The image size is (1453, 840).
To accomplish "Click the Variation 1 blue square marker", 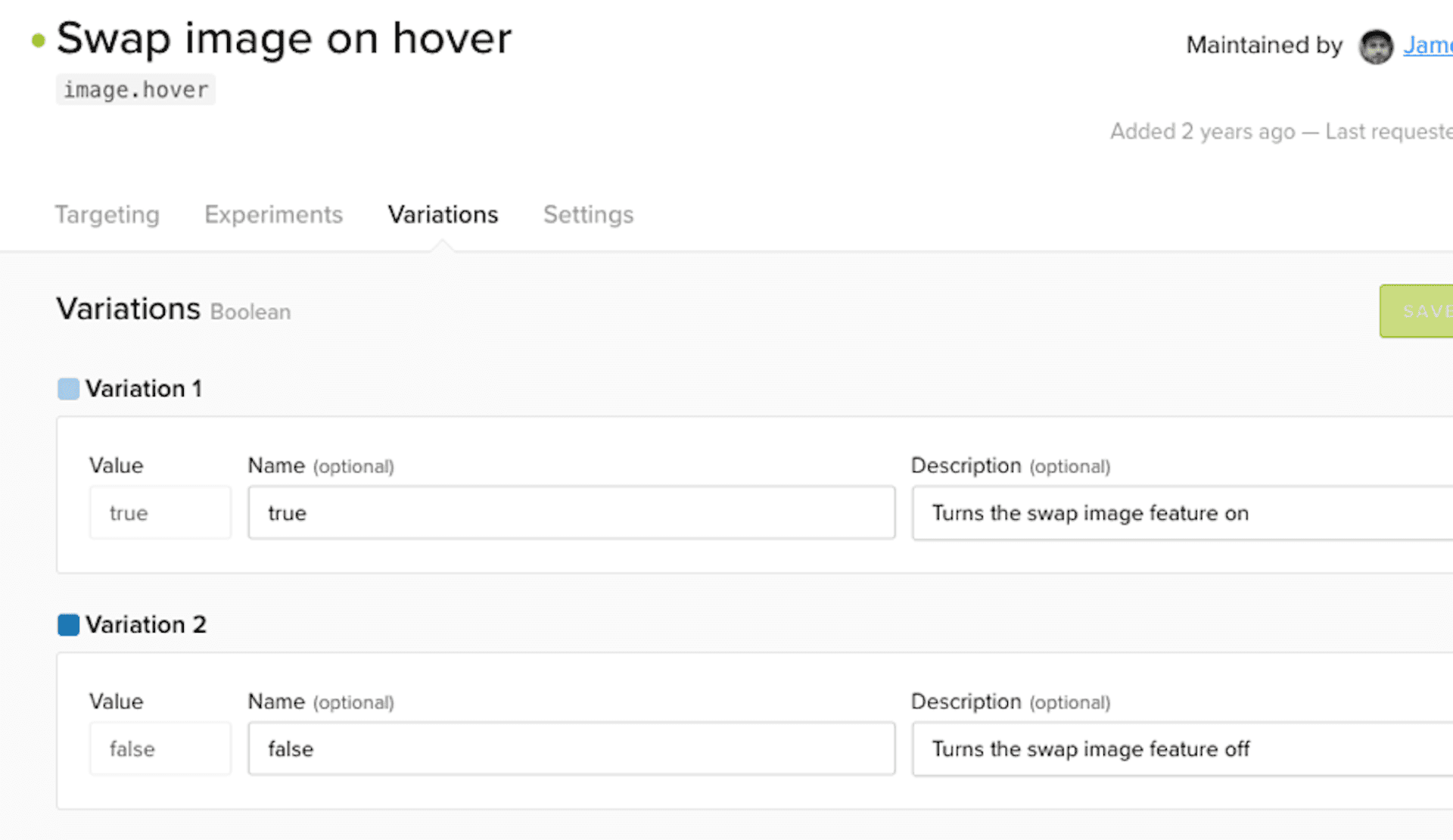I will (68, 389).
